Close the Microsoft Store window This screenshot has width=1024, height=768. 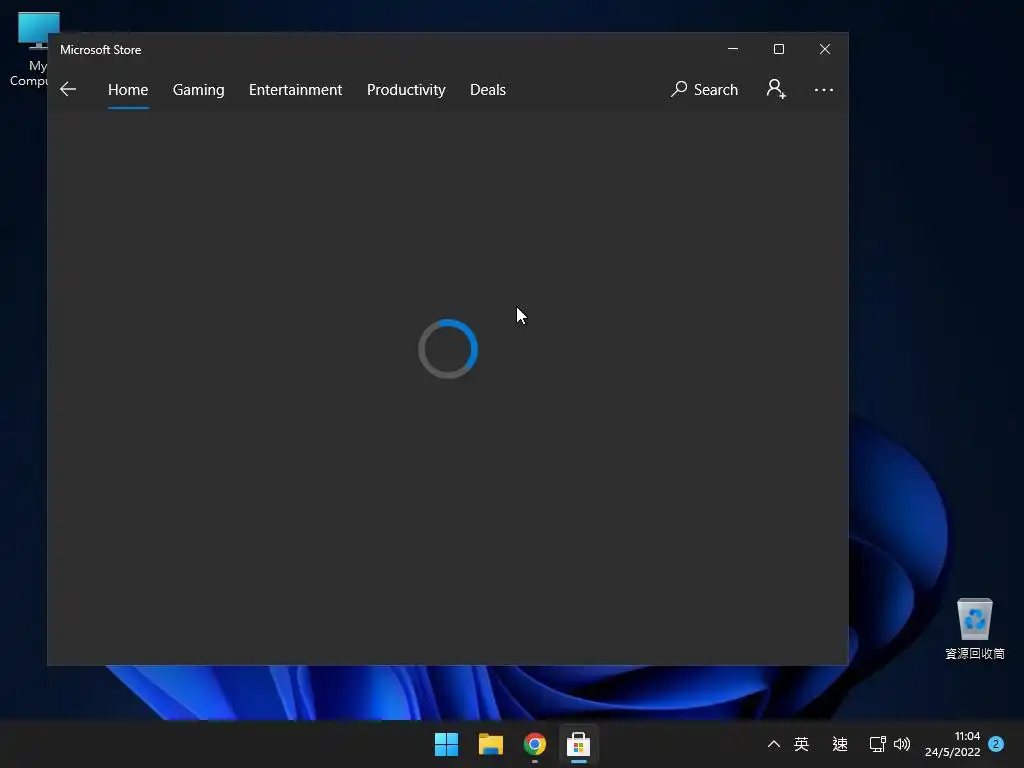[825, 49]
